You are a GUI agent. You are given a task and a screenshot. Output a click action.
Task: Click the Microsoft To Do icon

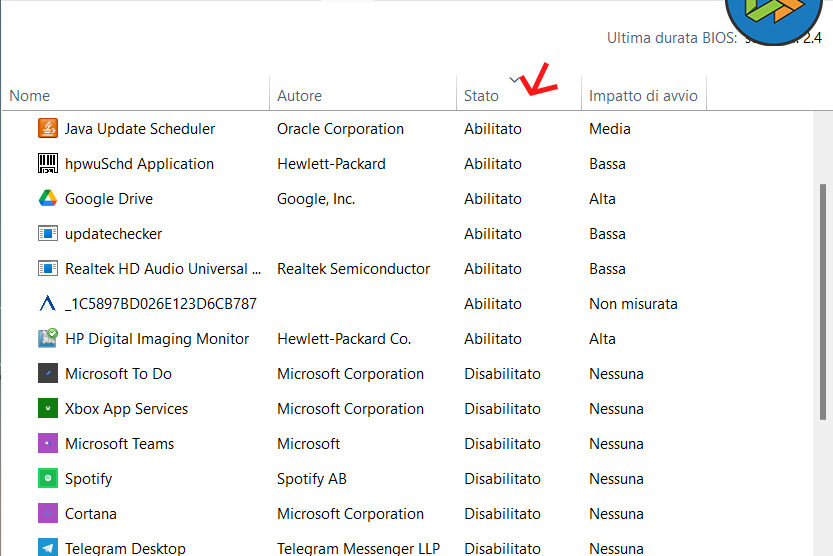pos(48,374)
